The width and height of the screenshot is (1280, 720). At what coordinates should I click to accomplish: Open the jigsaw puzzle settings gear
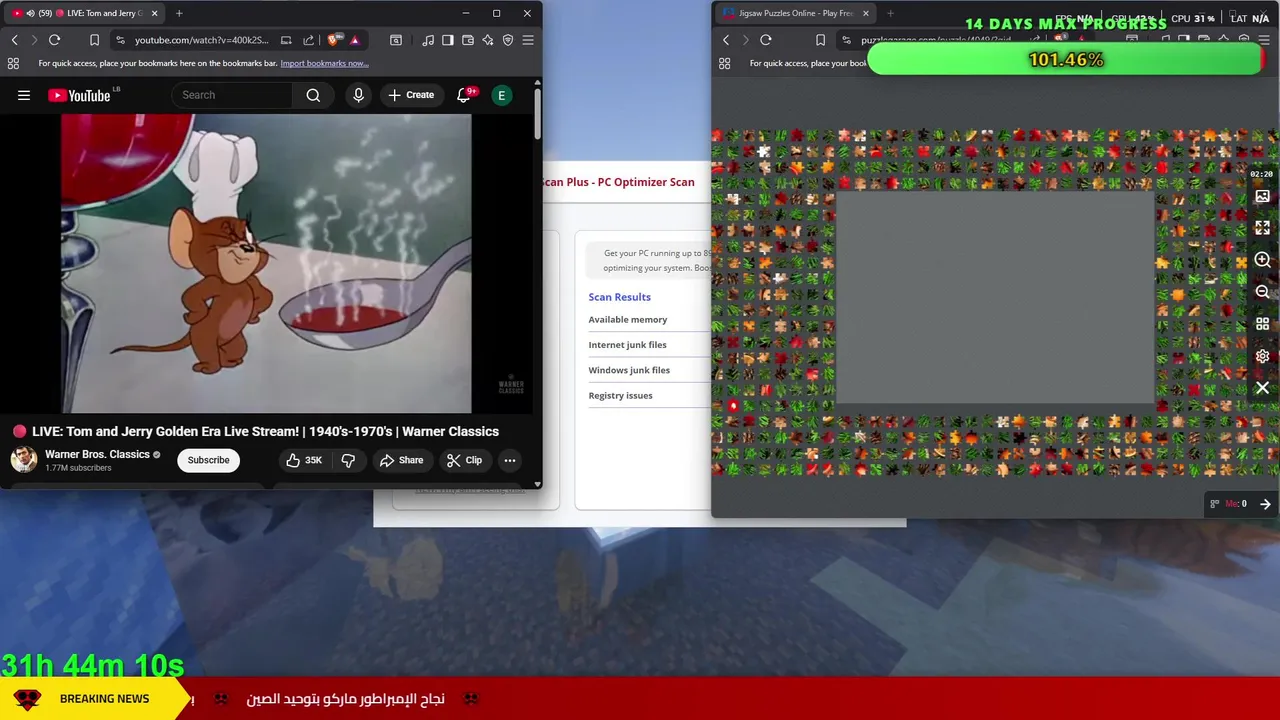[1262, 356]
